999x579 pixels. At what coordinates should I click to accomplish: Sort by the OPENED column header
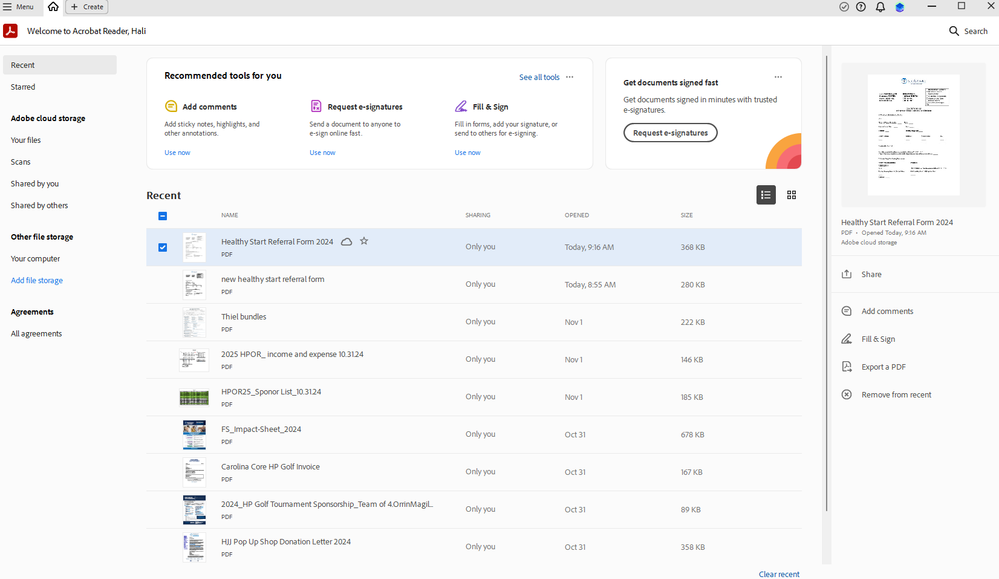(577, 215)
